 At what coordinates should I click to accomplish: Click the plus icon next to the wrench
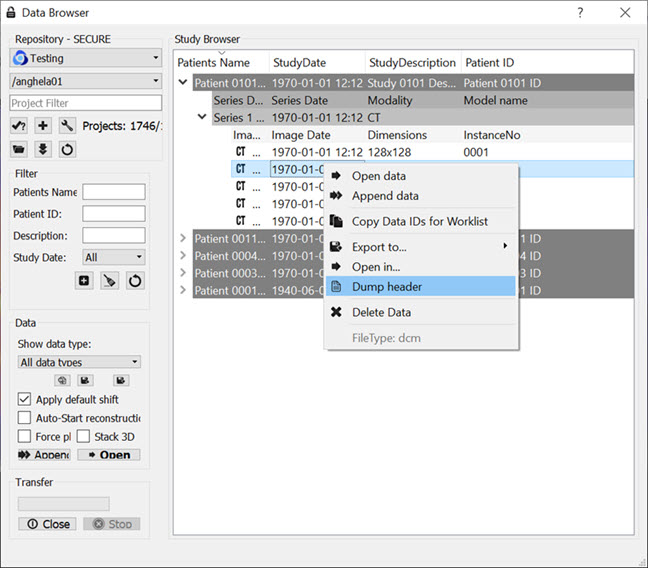point(43,126)
